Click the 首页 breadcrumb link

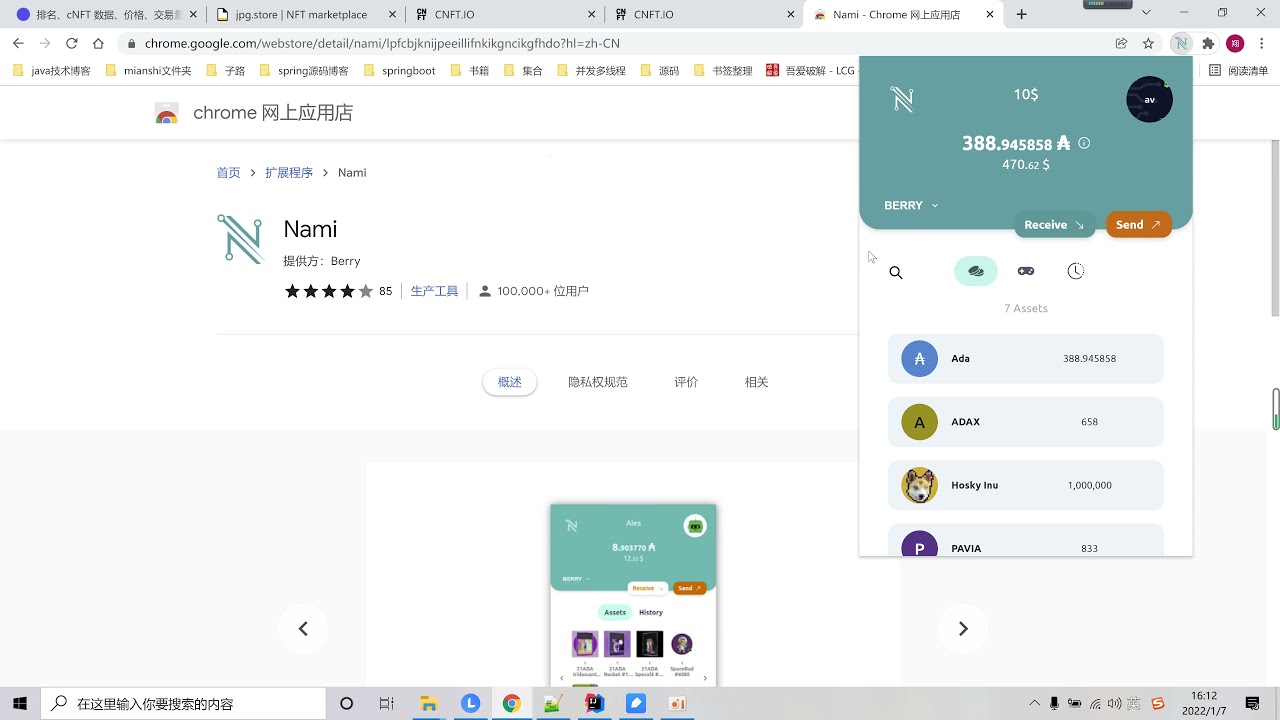tap(229, 173)
